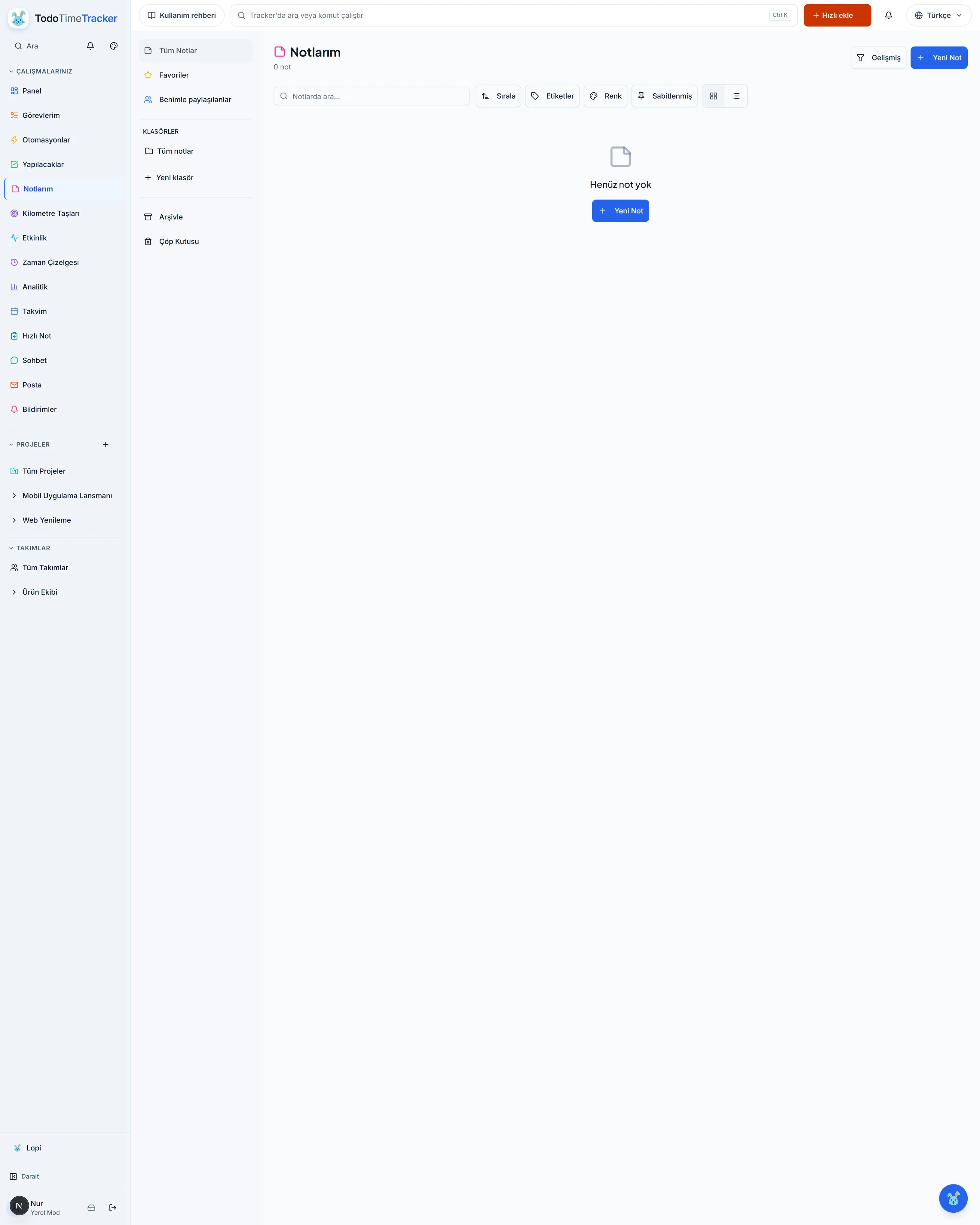Open the Panel dashboard
The image size is (980, 1225).
[x=63, y=91]
